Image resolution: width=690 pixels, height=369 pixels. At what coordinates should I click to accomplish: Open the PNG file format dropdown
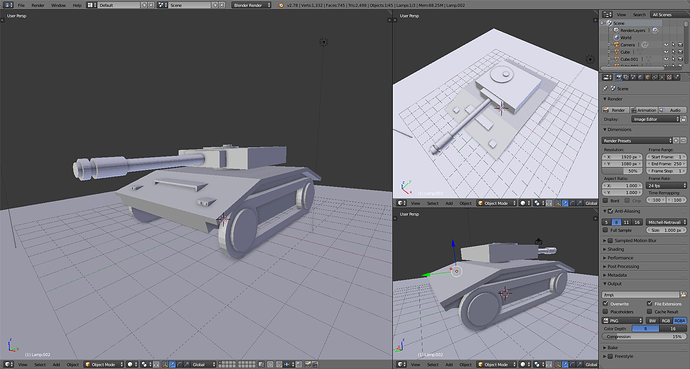coord(623,321)
